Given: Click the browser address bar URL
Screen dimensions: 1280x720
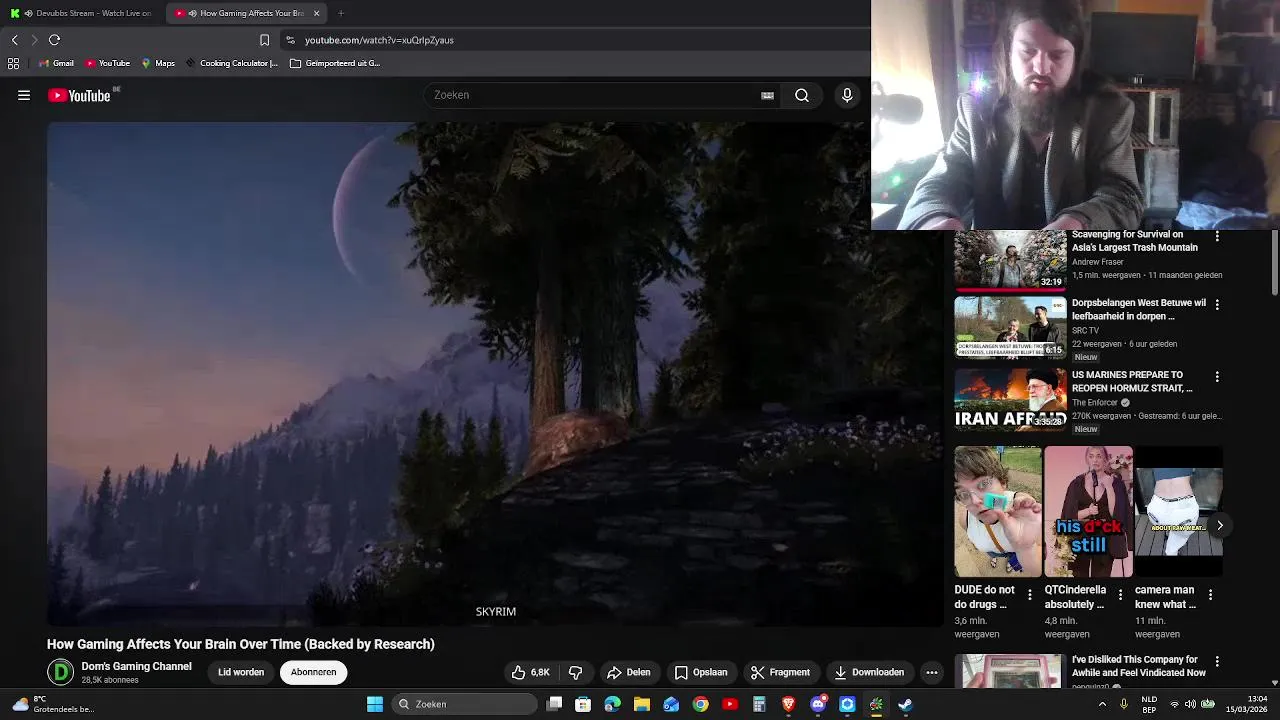Looking at the screenshot, I should click(x=379, y=40).
